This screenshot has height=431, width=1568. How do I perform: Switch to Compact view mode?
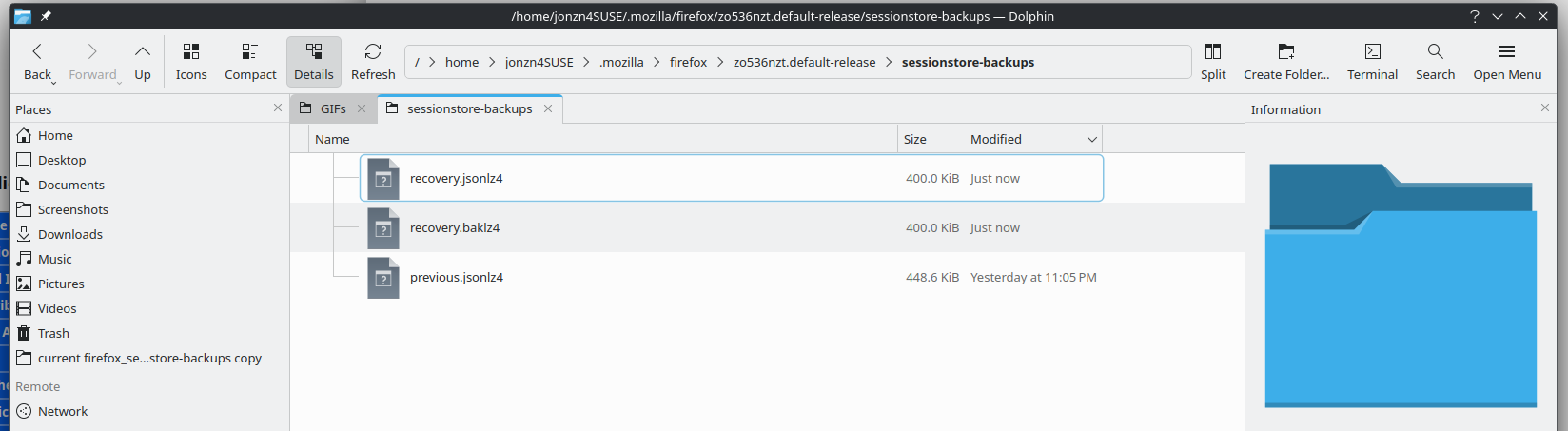click(250, 61)
